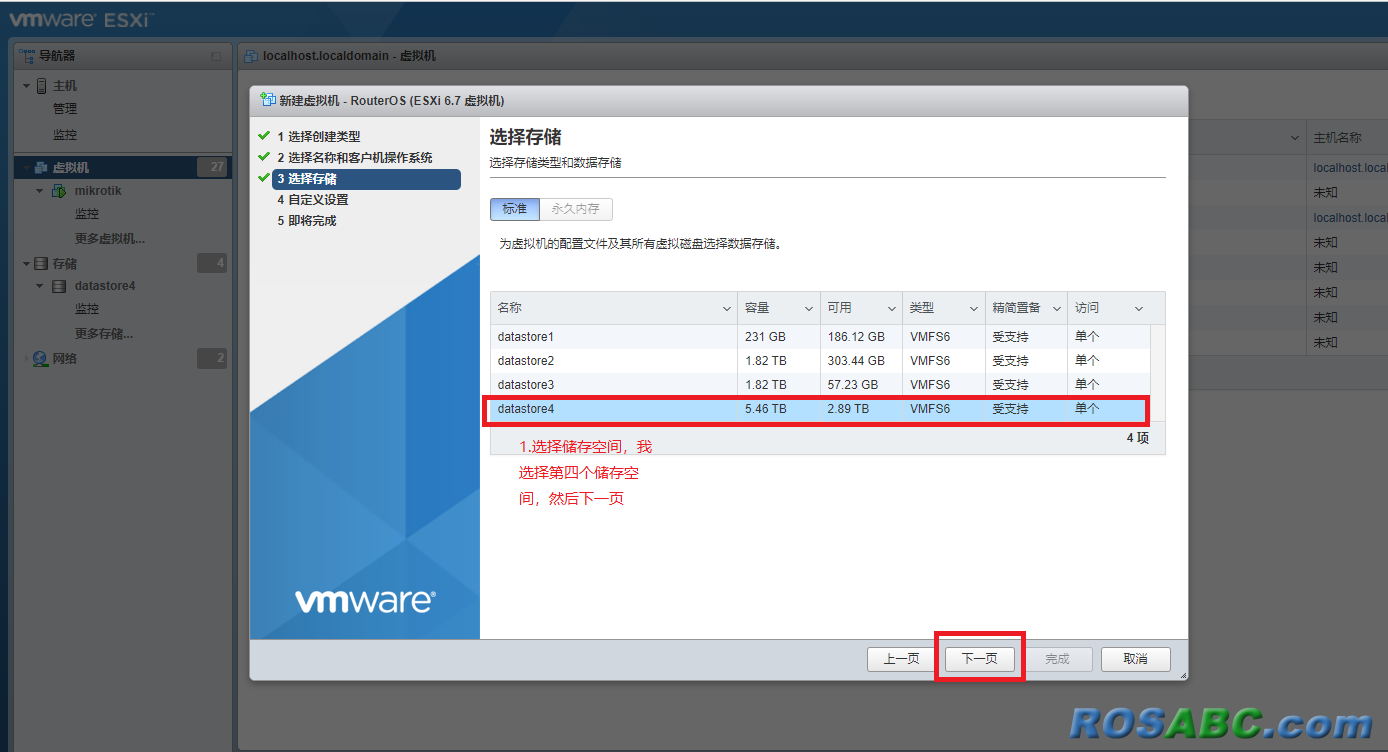Viewport: 1388px width, 752px height.
Task: Select the 标准 storage type toggle
Action: tap(514, 209)
